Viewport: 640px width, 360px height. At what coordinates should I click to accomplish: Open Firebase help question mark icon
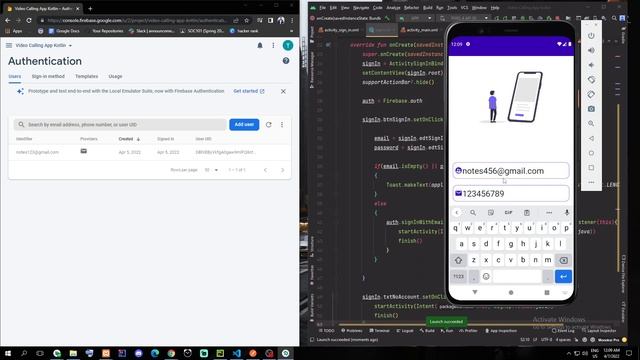point(286,61)
